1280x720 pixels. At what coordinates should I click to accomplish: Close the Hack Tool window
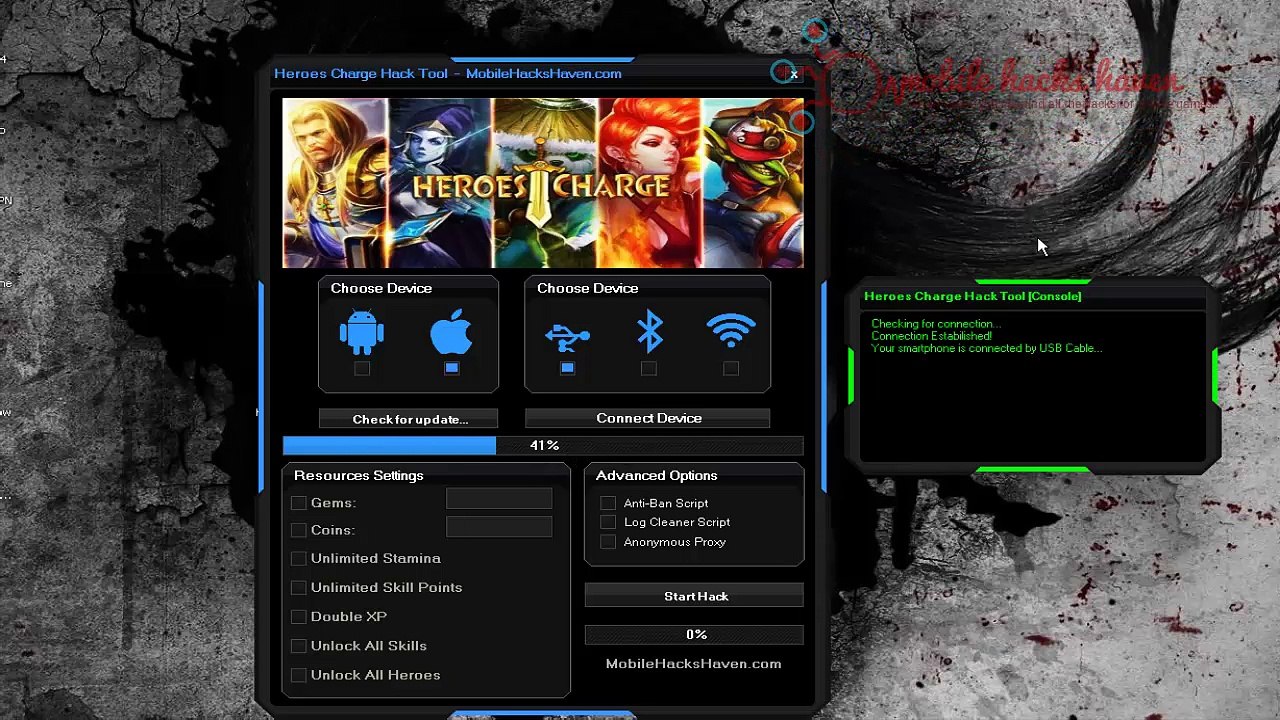(x=794, y=73)
